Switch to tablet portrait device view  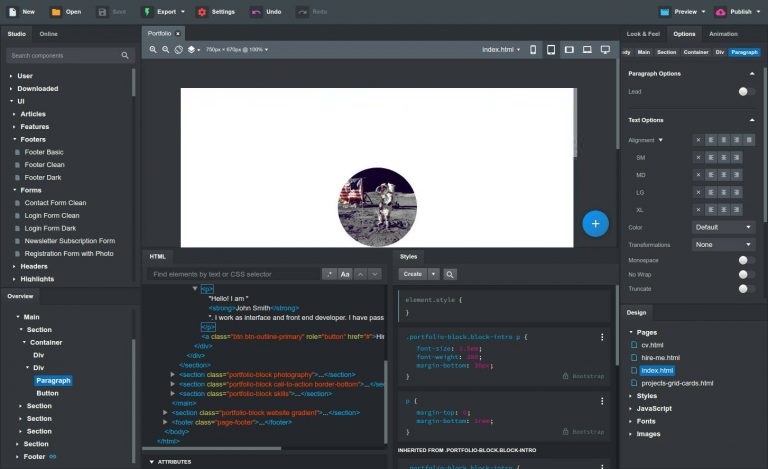coord(551,49)
